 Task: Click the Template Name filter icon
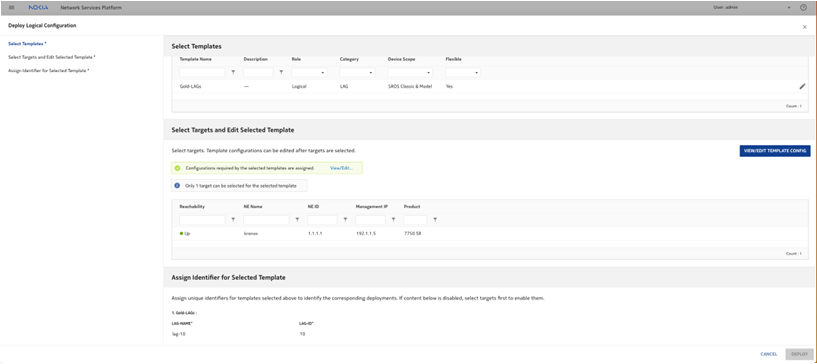[233, 72]
